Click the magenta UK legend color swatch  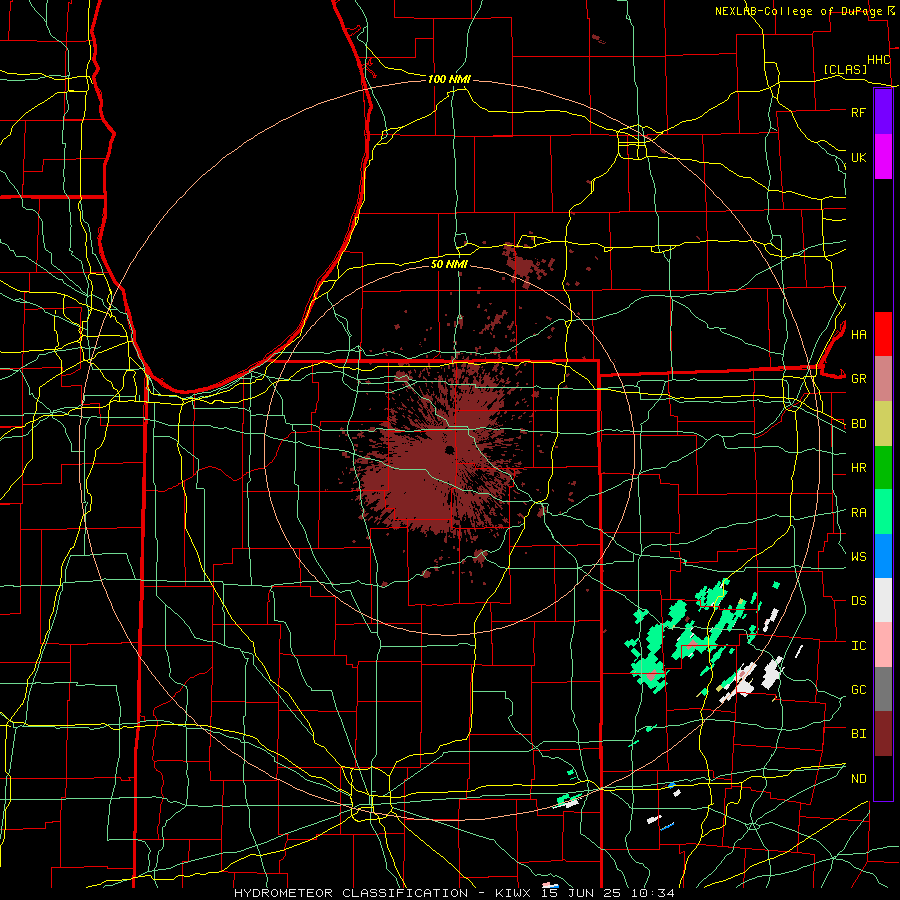coord(883,157)
